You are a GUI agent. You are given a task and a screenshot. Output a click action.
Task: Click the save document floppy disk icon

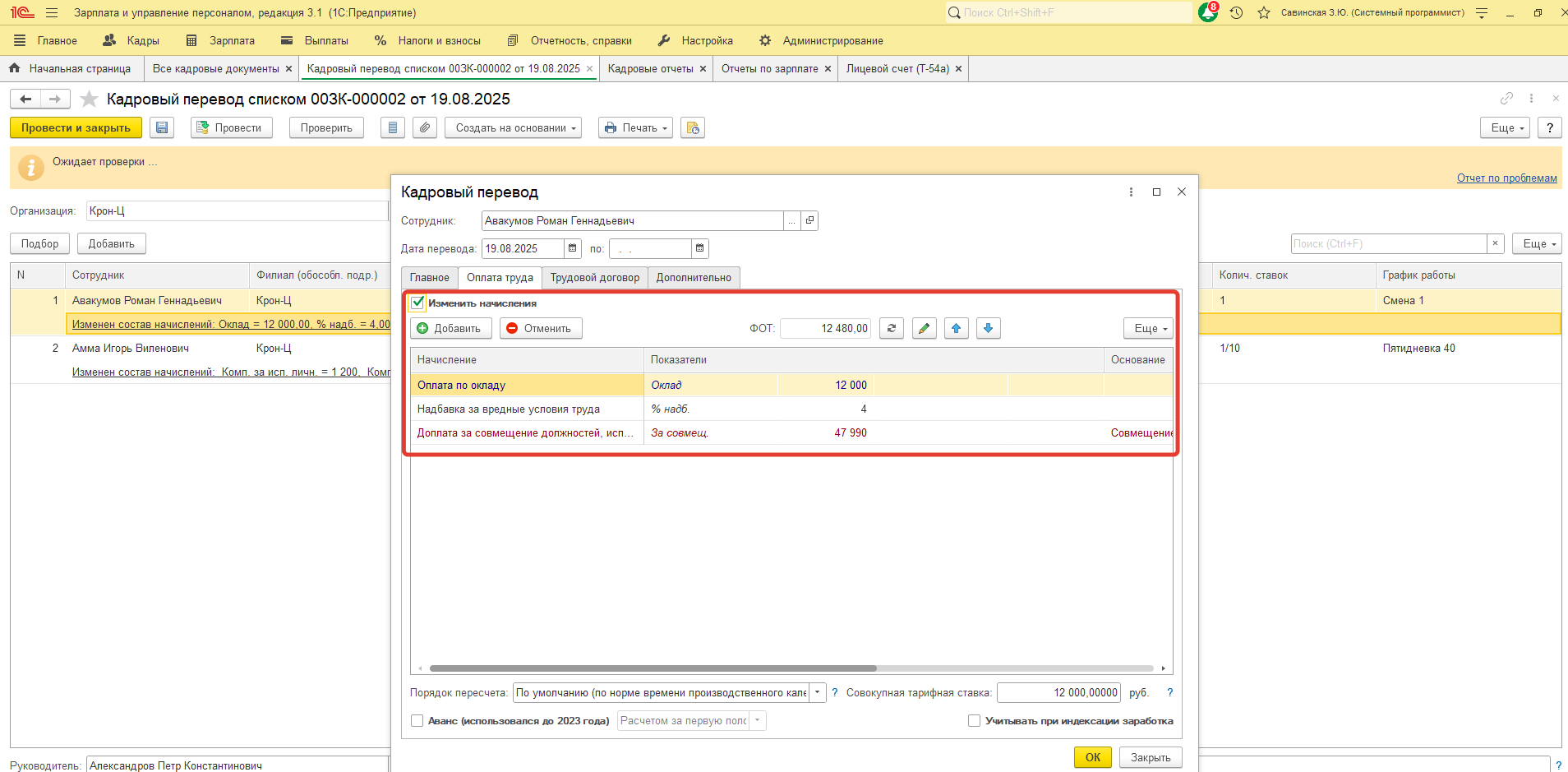(162, 127)
